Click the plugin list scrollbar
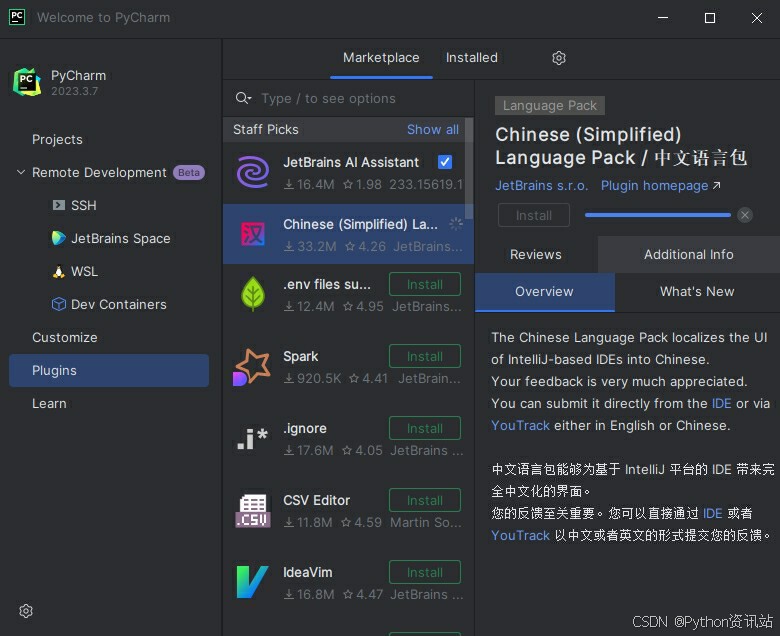This screenshot has width=780, height=636. [469, 168]
